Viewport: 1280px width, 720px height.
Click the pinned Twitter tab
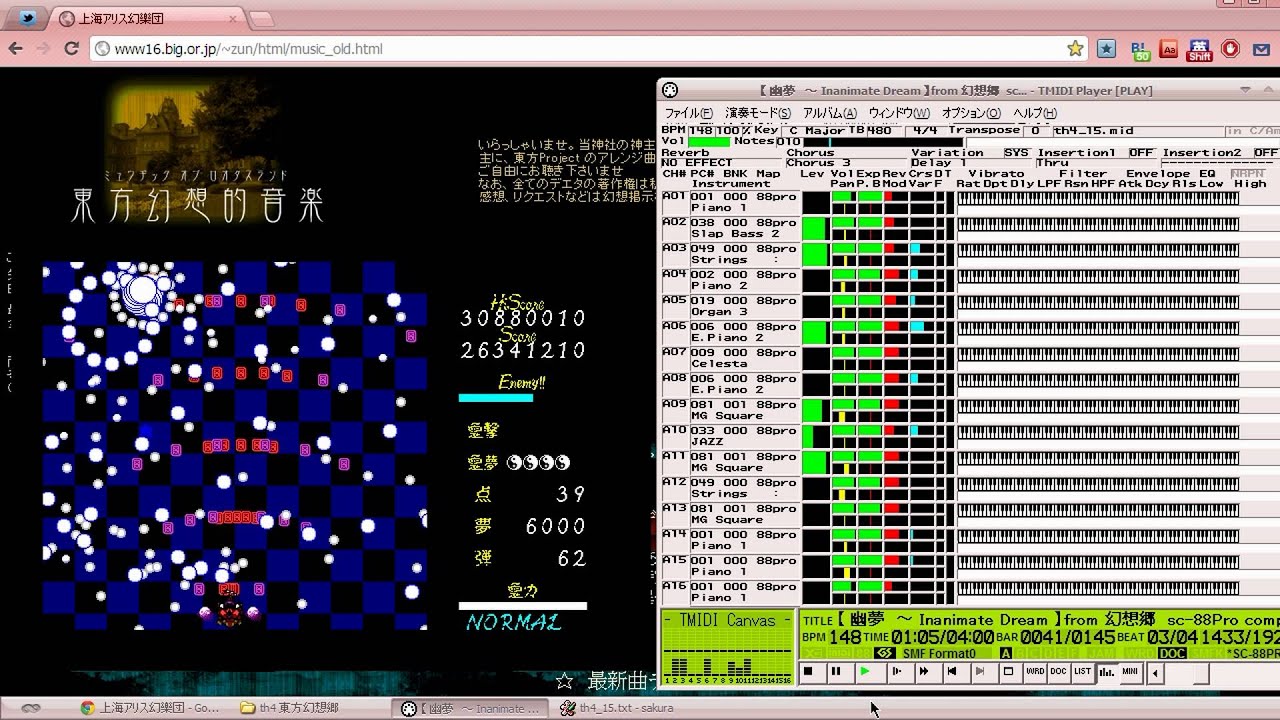click(x=28, y=18)
